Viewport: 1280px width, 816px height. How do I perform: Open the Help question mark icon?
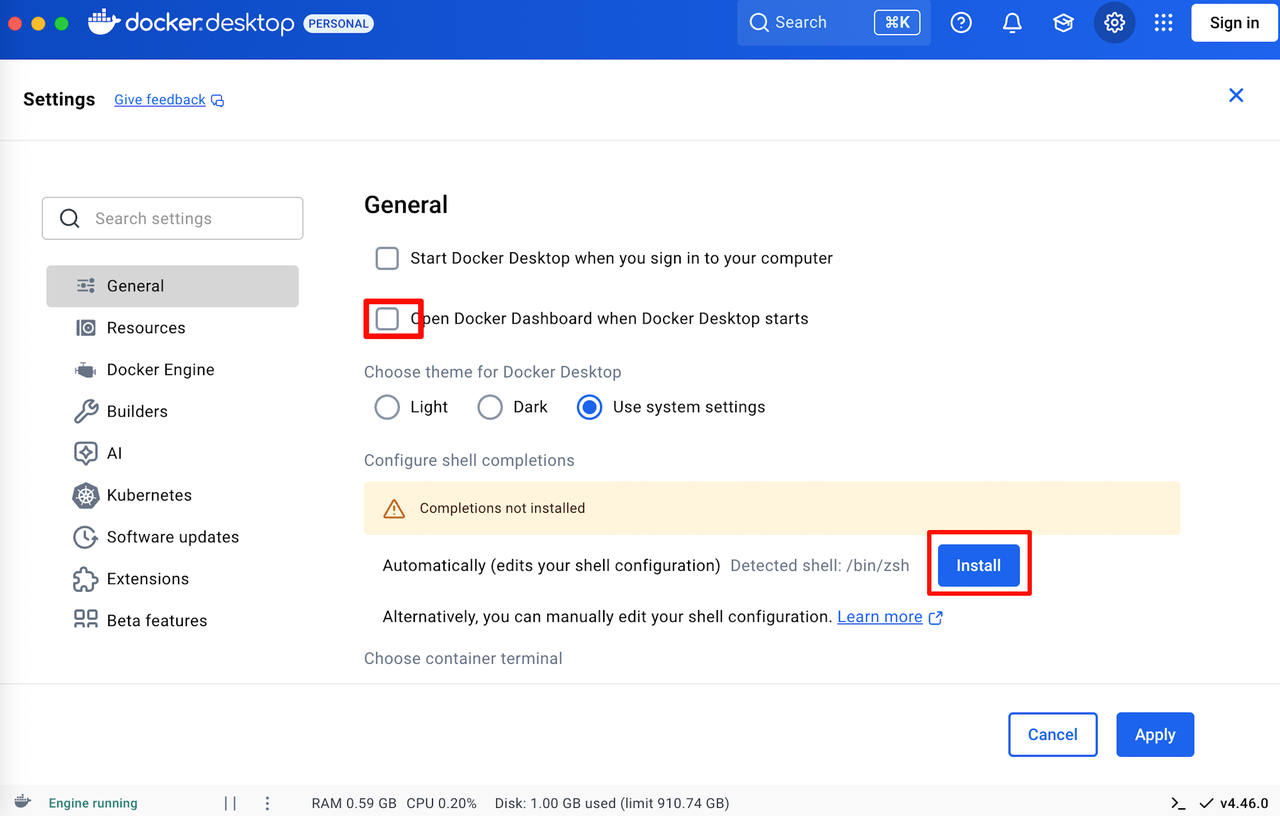(x=961, y=23)
